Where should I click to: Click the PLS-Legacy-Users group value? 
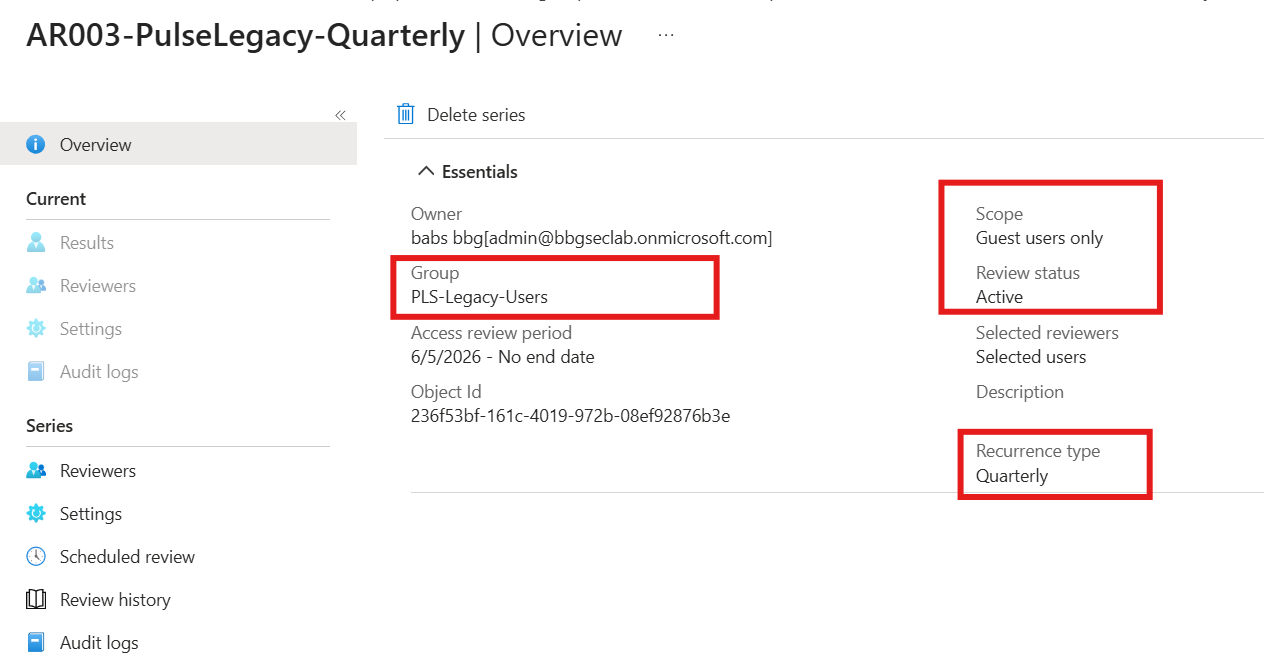479,297
